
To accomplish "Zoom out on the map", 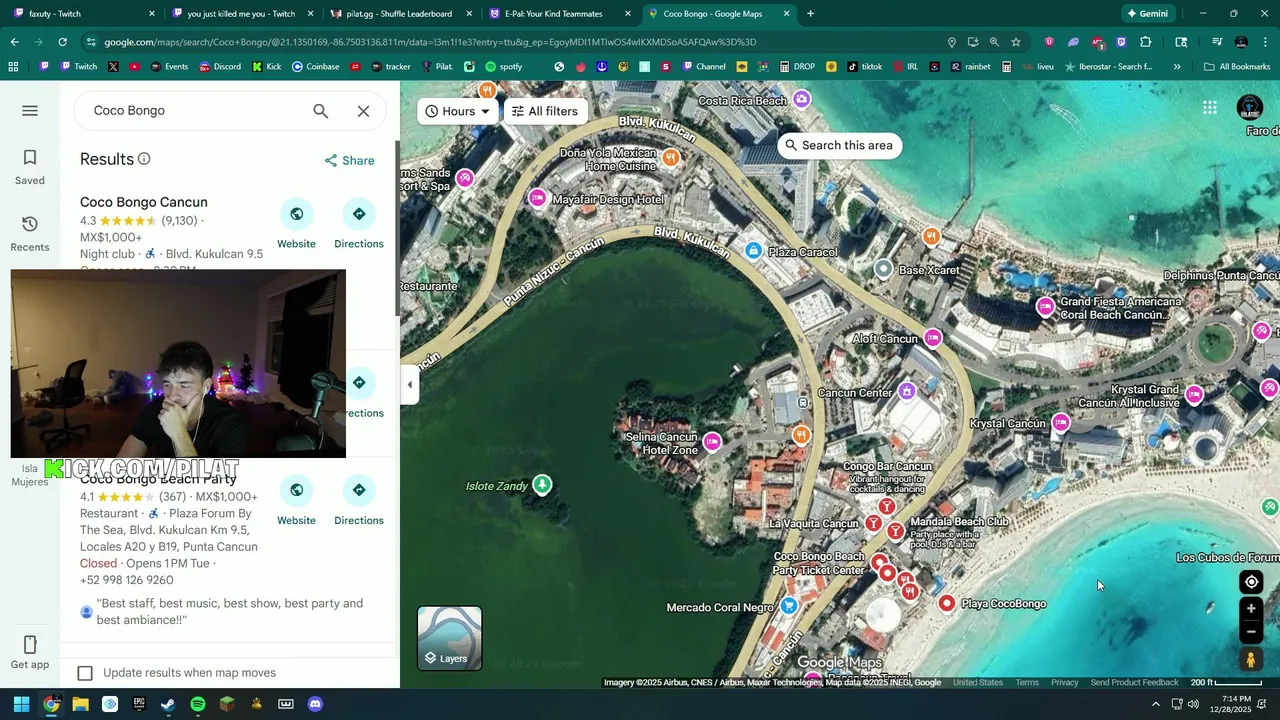I will (1251, 632).
